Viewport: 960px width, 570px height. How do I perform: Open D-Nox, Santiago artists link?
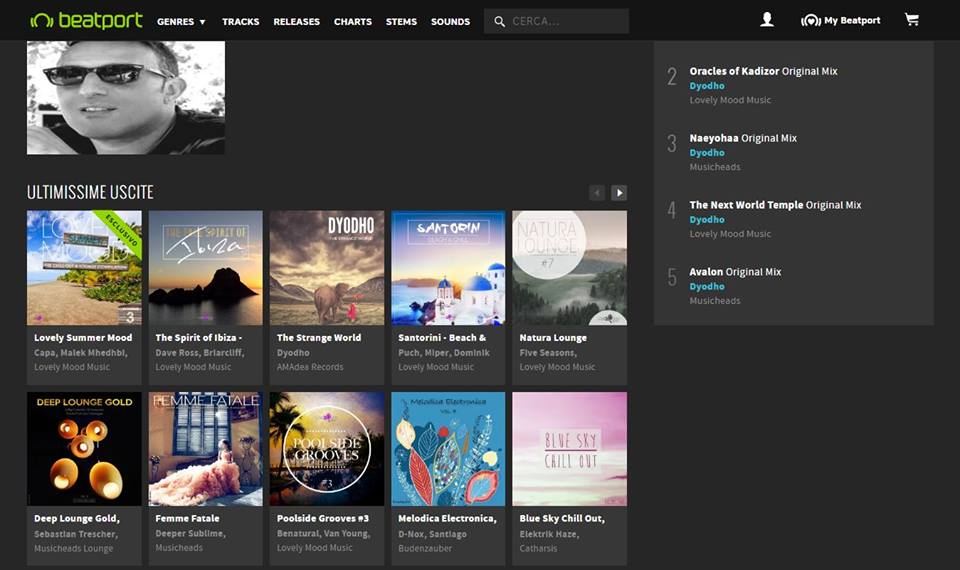pyautogui.click(x=432, y=534)
